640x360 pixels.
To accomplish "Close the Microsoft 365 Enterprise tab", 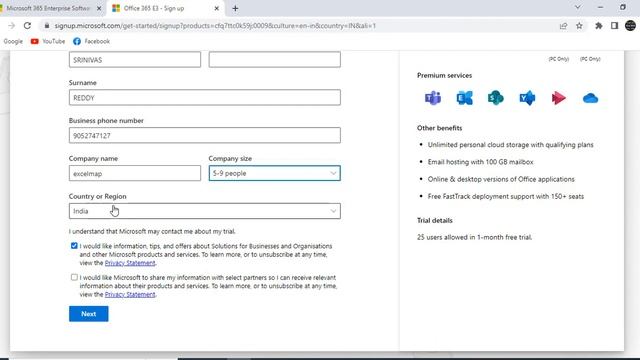I will (x=99, y=8).
